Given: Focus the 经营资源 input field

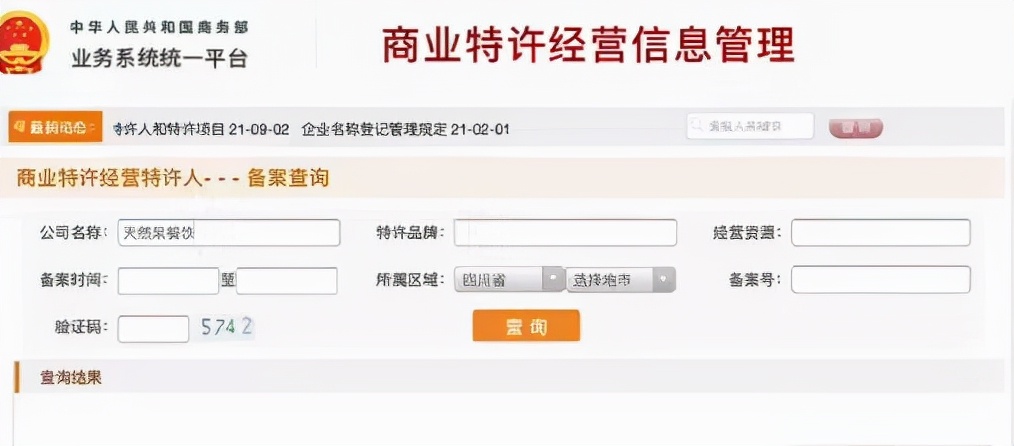Looking at the screenshot, I should tap(881, 233).
